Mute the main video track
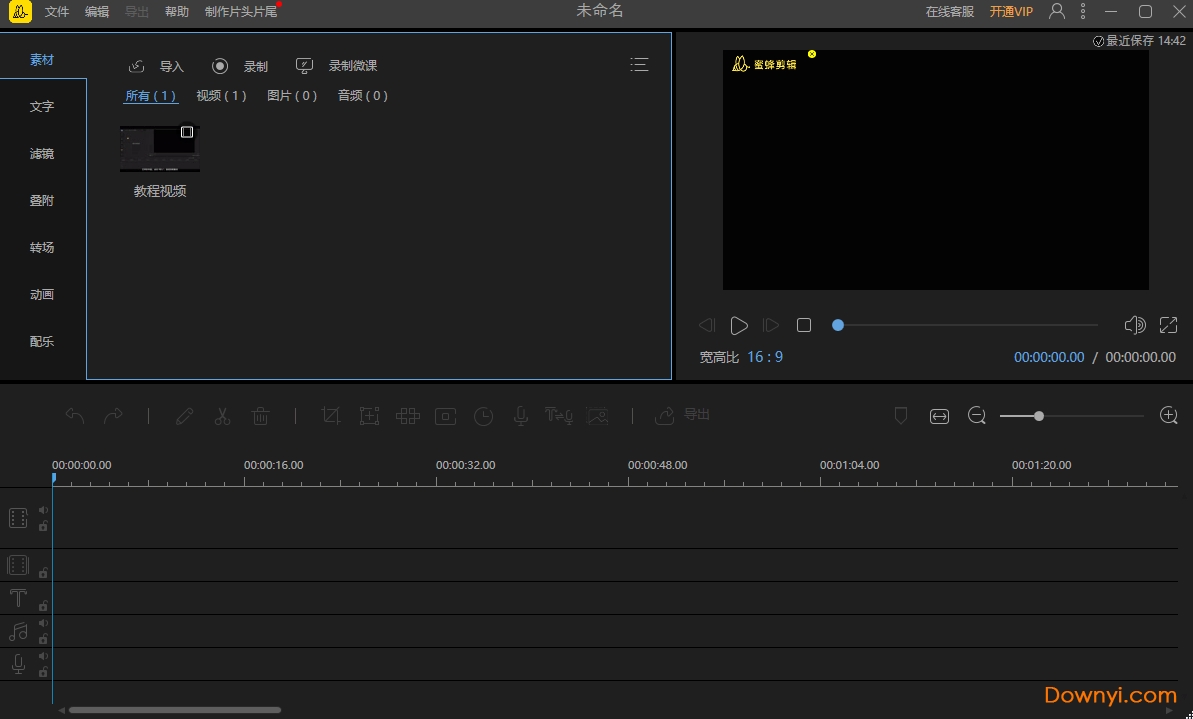The image size is (1193, 719). [43, 510]
